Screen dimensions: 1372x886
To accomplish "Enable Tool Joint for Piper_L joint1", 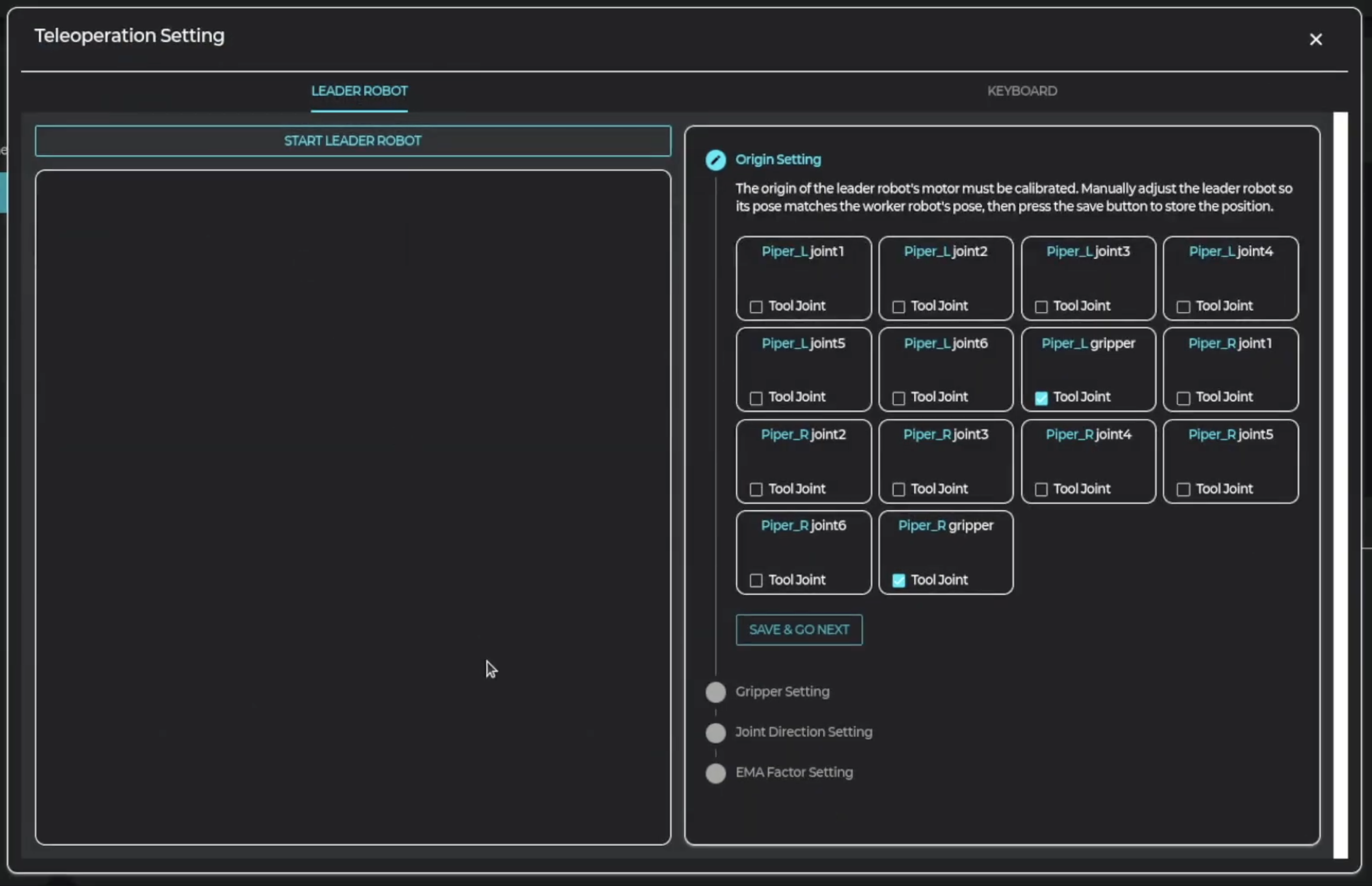I will click(756, 307).
